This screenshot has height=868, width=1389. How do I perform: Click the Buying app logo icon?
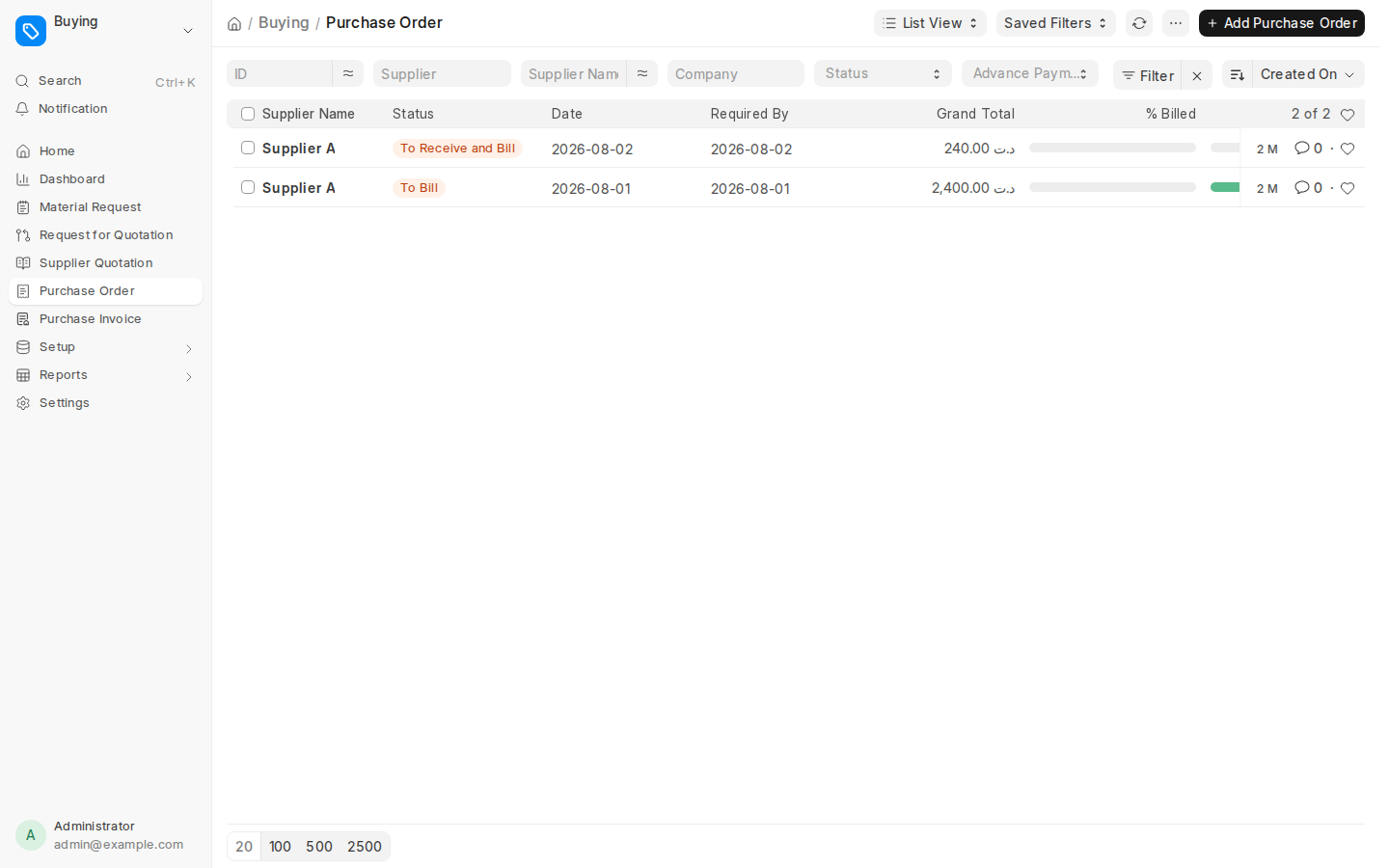pyautogui.click(x=31, y=31)
